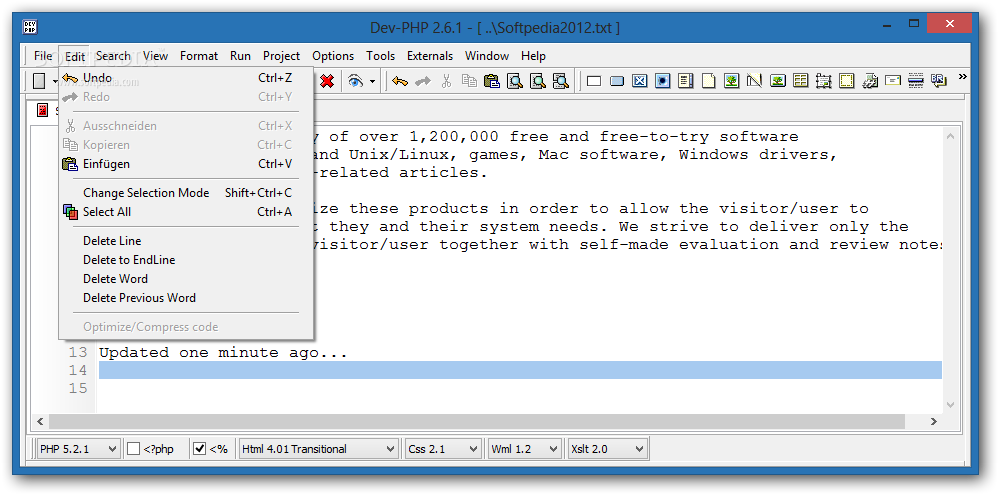Place cursor in highlighted line 14
This screenshot has height=495, width=999.
[520, 370]
